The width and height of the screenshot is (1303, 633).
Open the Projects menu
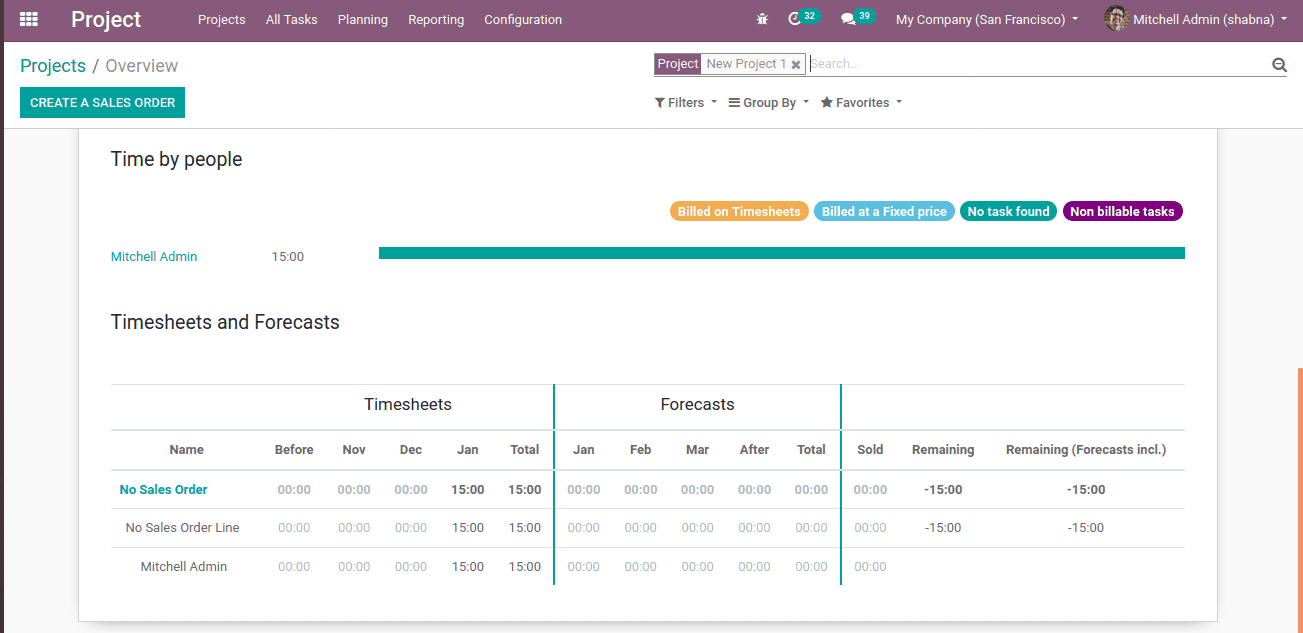click(222, 19)
